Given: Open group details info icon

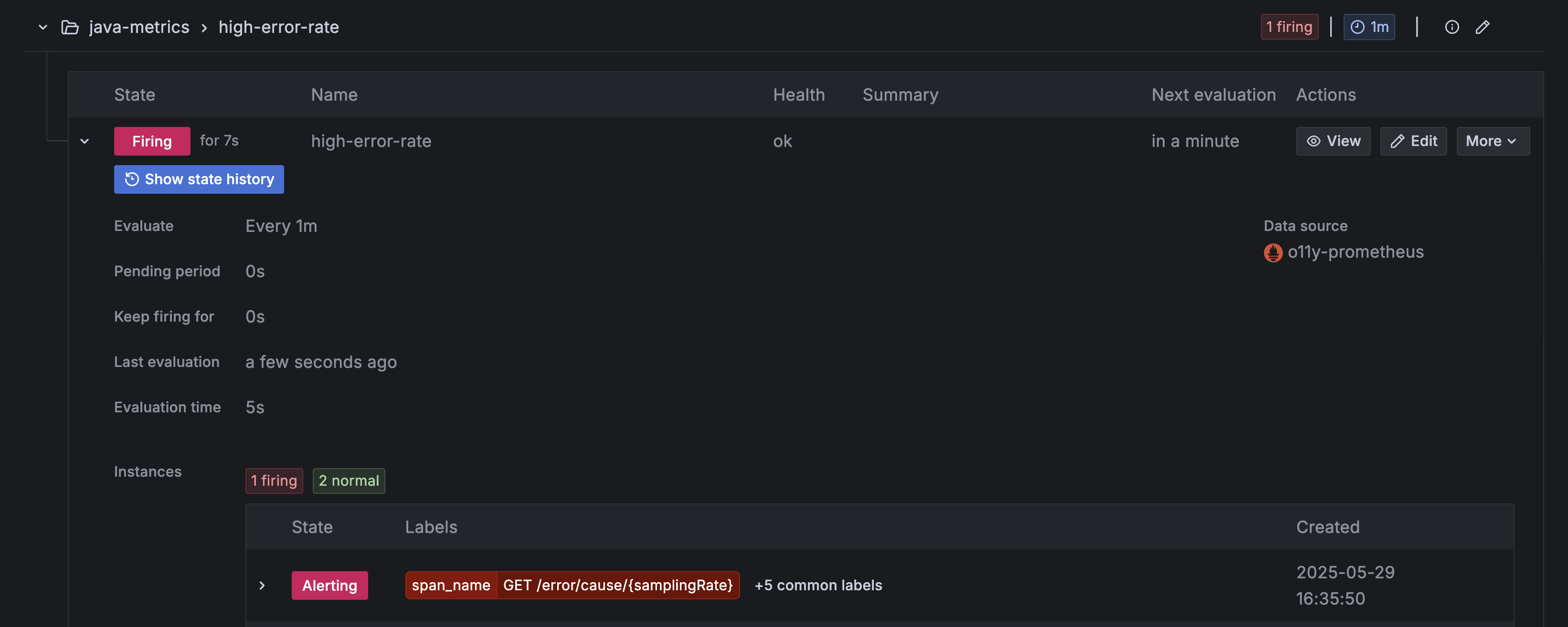Looking at the screenshot, I should coord(1452,27).
